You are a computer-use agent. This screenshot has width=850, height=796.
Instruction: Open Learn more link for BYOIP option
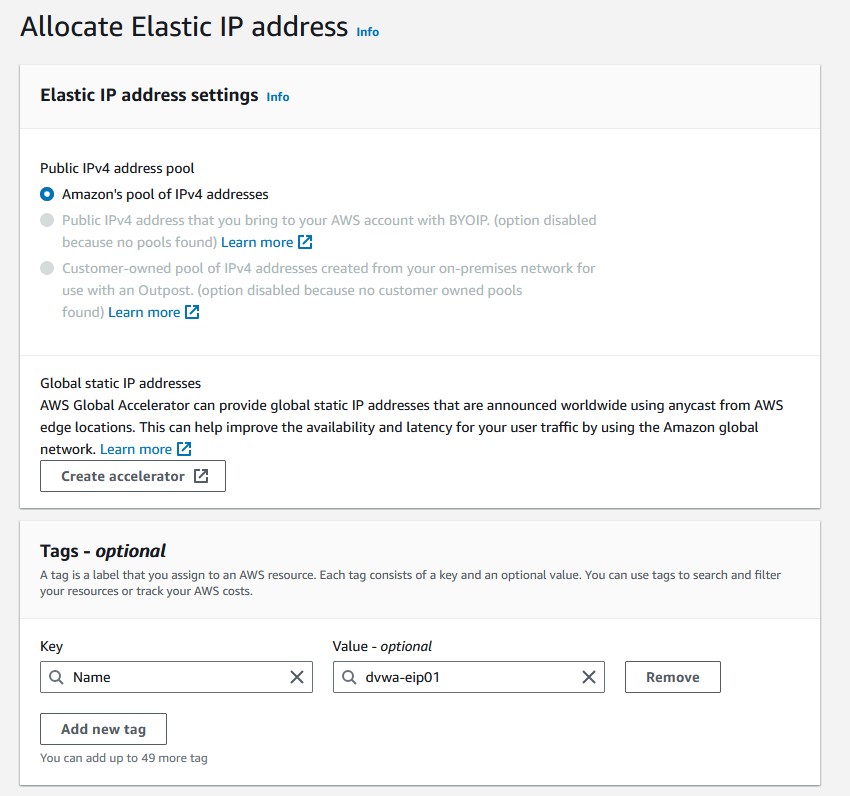tap(257, 242)
